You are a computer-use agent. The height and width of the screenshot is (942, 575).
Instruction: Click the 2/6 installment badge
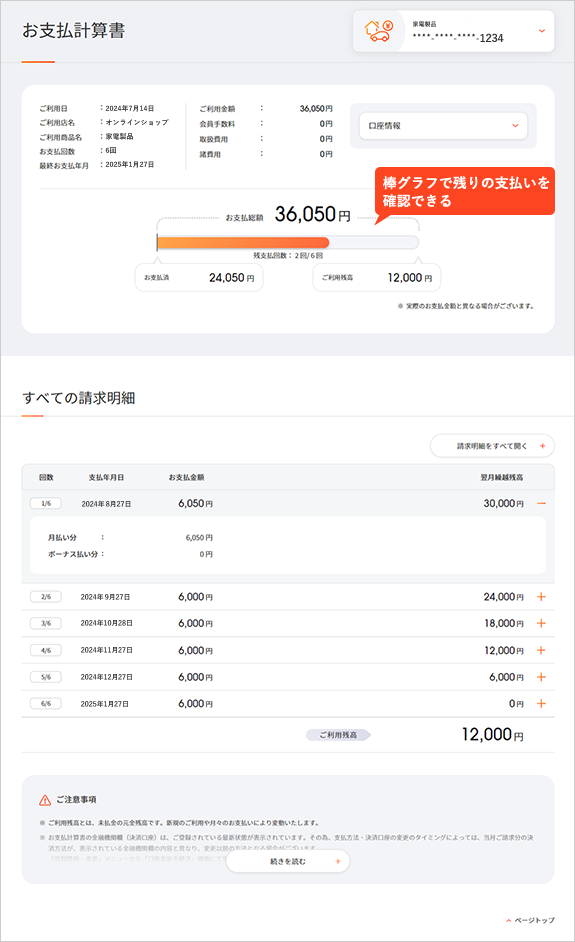click(x=46, y=597)
